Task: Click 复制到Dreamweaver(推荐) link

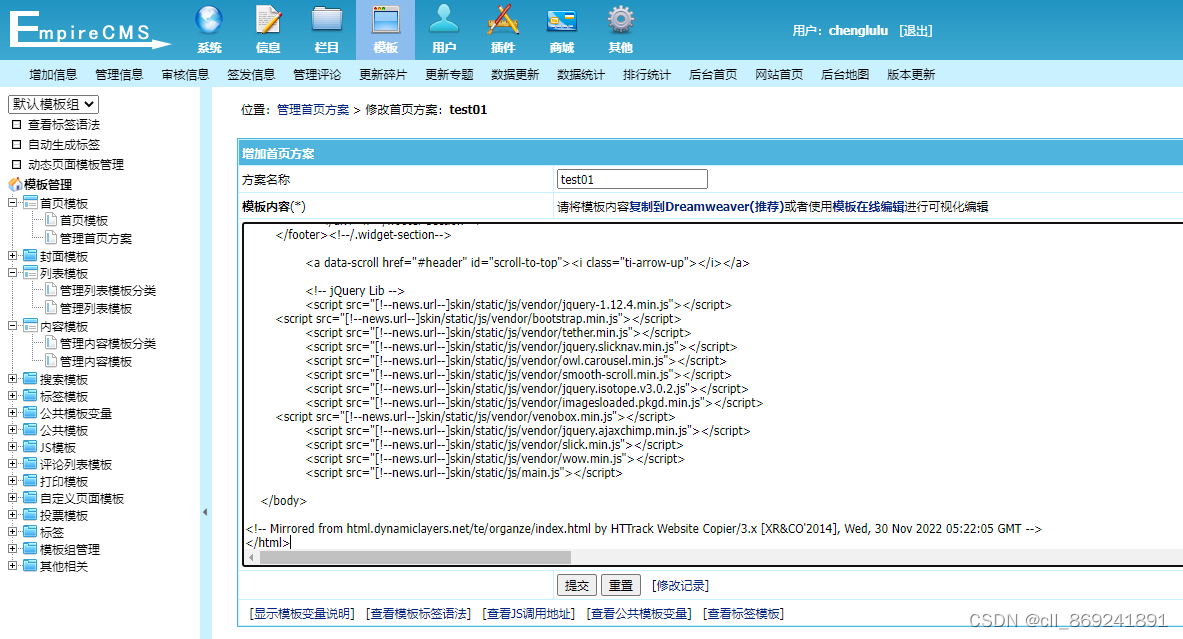Action: (707, 207)
